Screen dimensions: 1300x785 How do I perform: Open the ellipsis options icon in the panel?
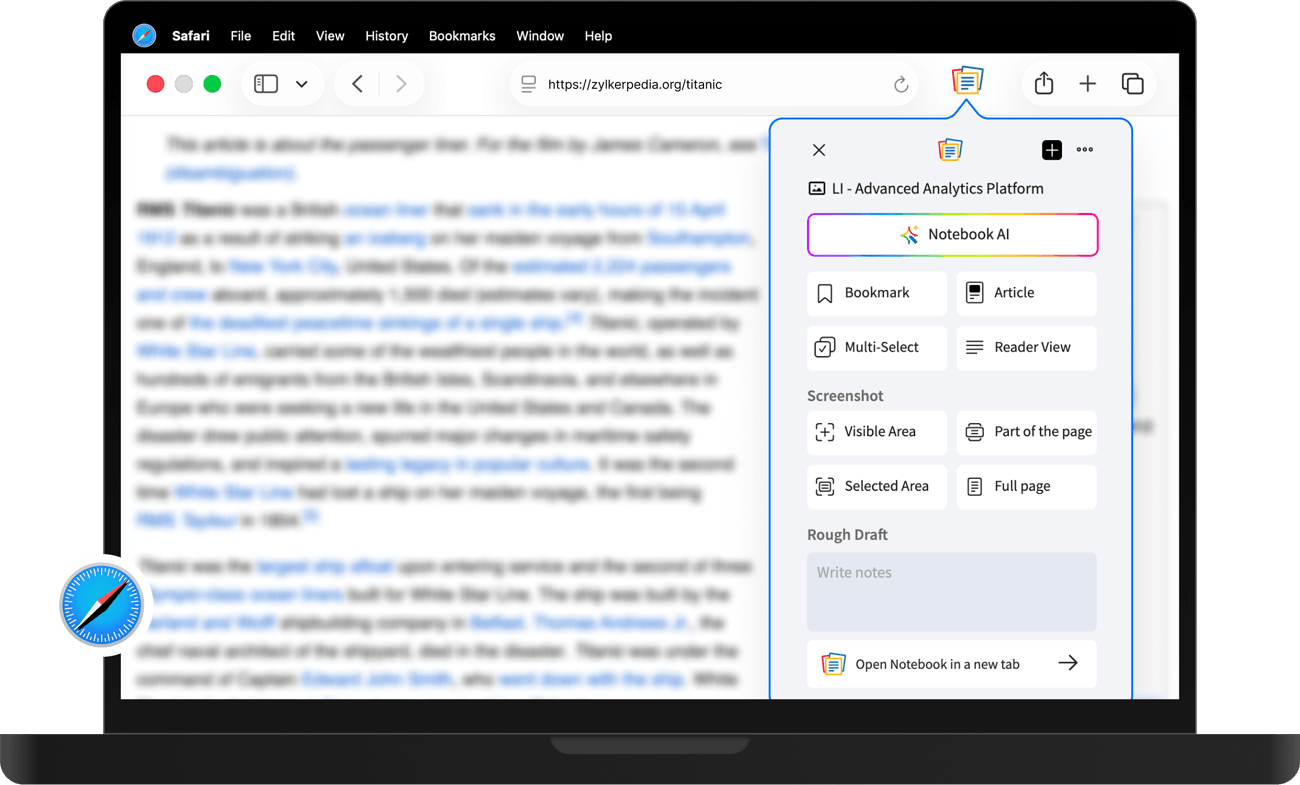1085,150
